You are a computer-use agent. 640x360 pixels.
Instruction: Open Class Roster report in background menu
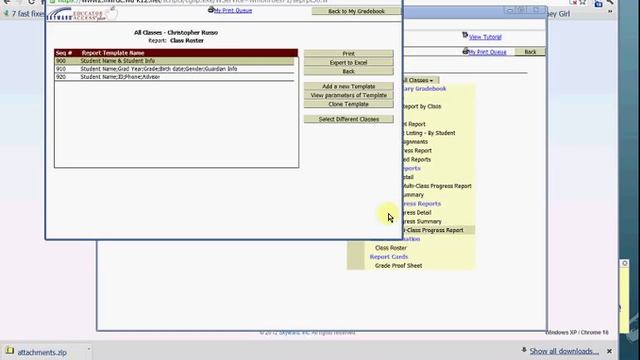point(391,248)
